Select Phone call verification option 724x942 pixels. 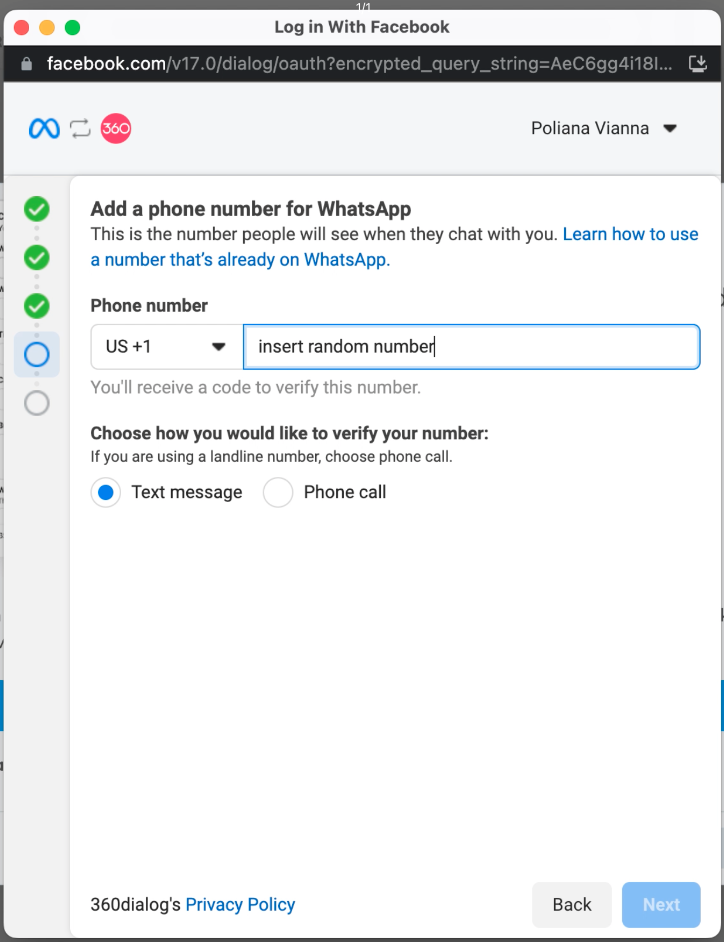click(x=278, y=493)
